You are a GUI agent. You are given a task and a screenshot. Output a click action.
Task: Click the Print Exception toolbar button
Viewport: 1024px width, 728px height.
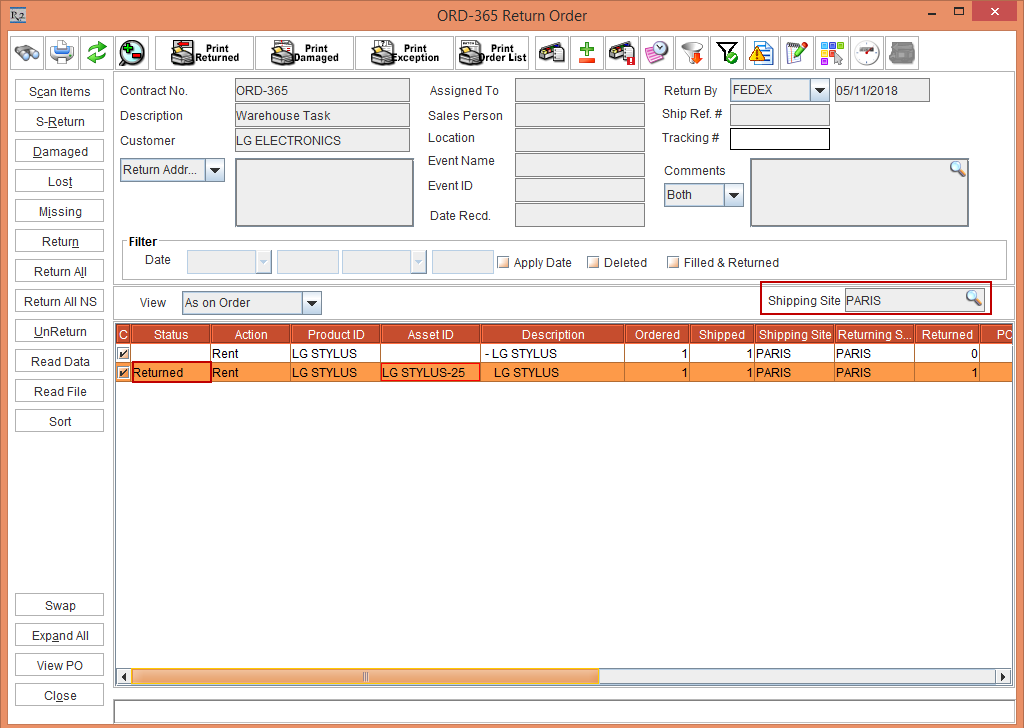tap(403, 53)
